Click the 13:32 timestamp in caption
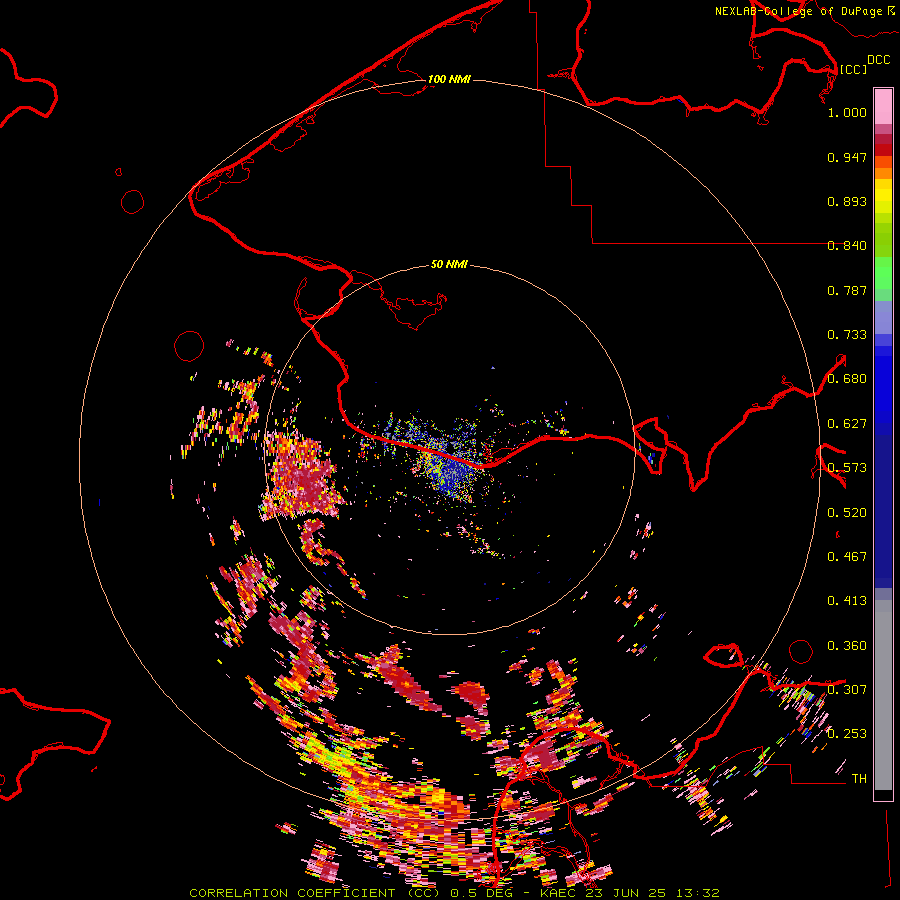900x900 pixels. coord(697,893)
